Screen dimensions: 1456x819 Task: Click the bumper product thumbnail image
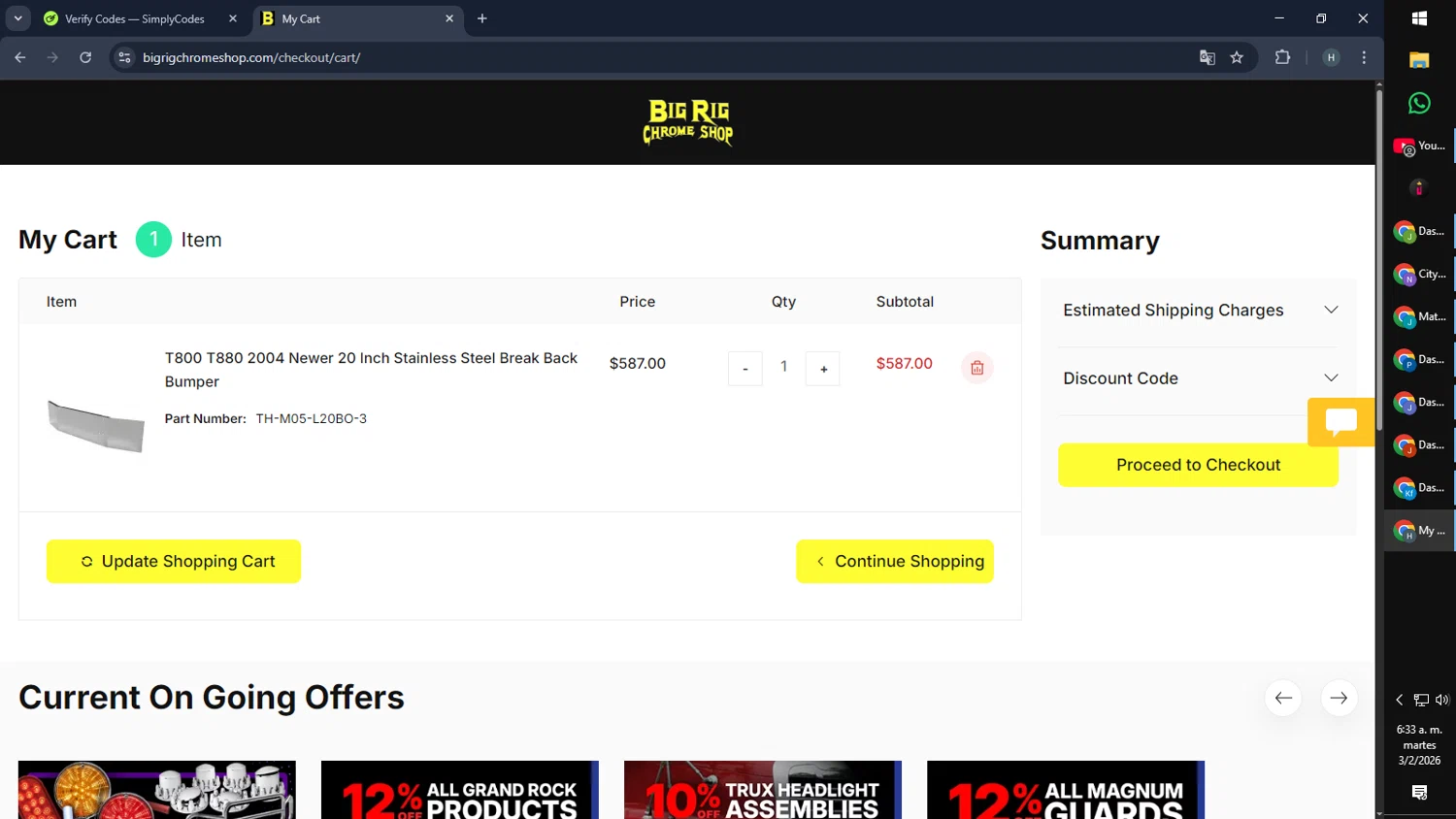[96, 425]
